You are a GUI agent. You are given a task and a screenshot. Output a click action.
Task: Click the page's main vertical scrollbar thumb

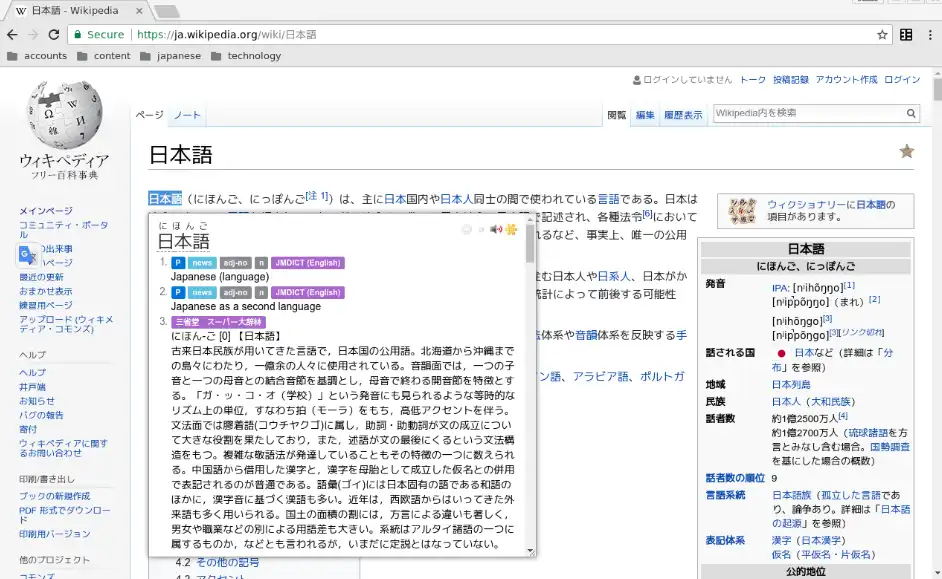937,89
